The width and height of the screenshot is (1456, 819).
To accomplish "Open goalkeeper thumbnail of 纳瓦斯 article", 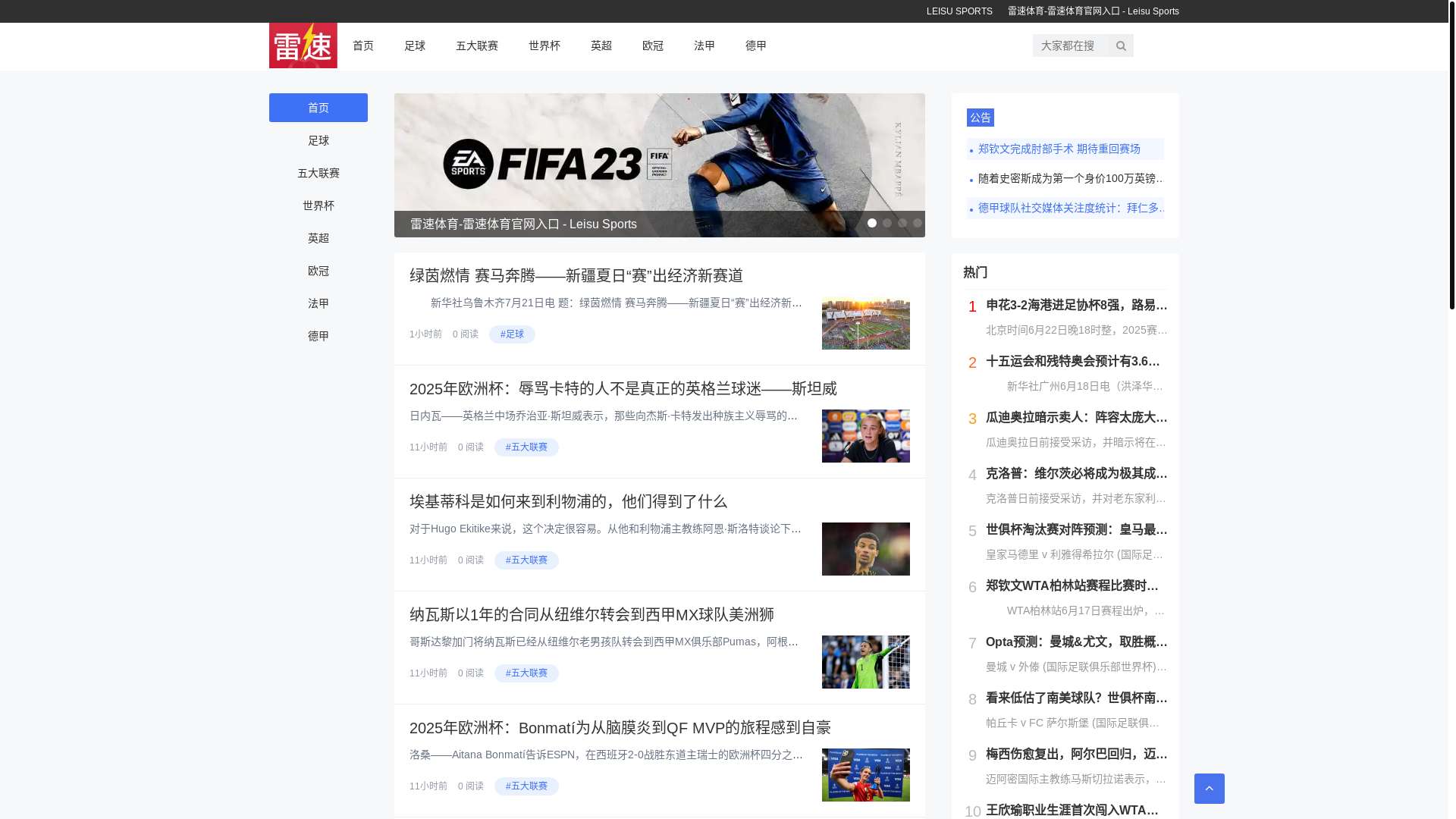I will point(866,662).
